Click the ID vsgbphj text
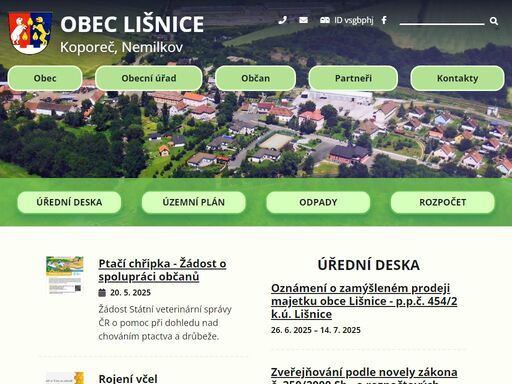 click(x=354, y=20)
